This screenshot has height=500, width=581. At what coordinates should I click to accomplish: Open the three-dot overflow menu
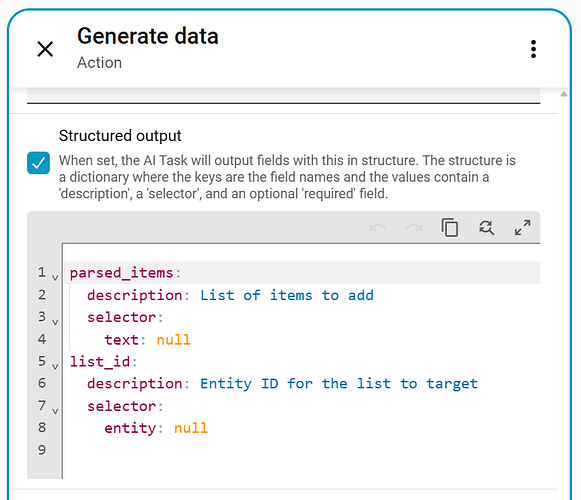click(x=533, y=49)
